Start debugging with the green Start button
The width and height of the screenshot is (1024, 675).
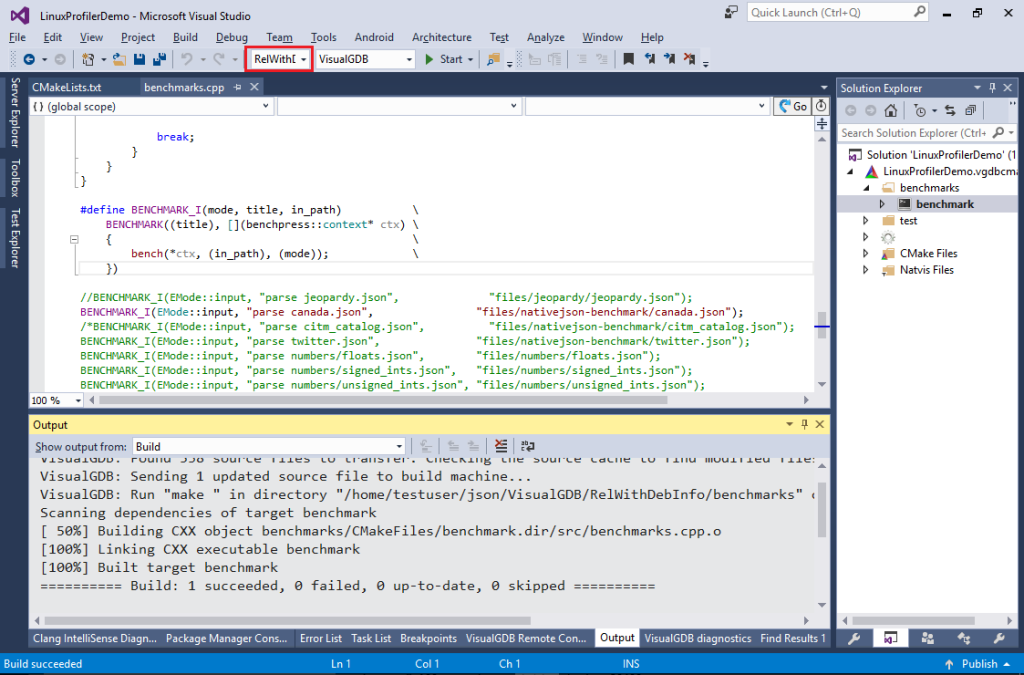[x=428, y=58]
